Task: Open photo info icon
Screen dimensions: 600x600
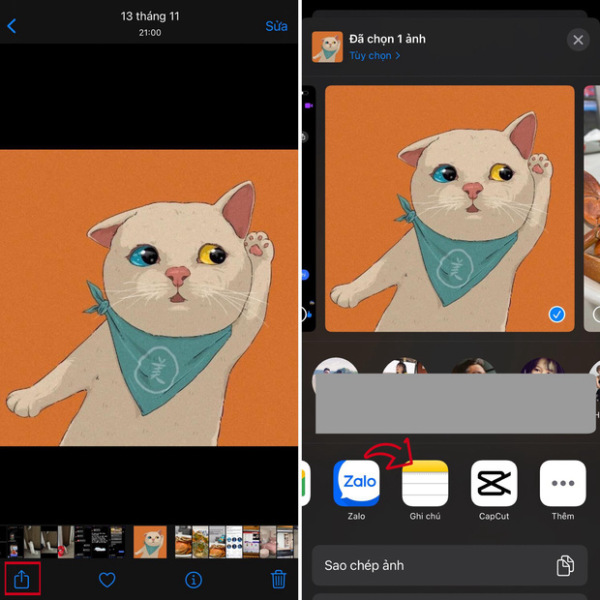Action: click(193, 579)
